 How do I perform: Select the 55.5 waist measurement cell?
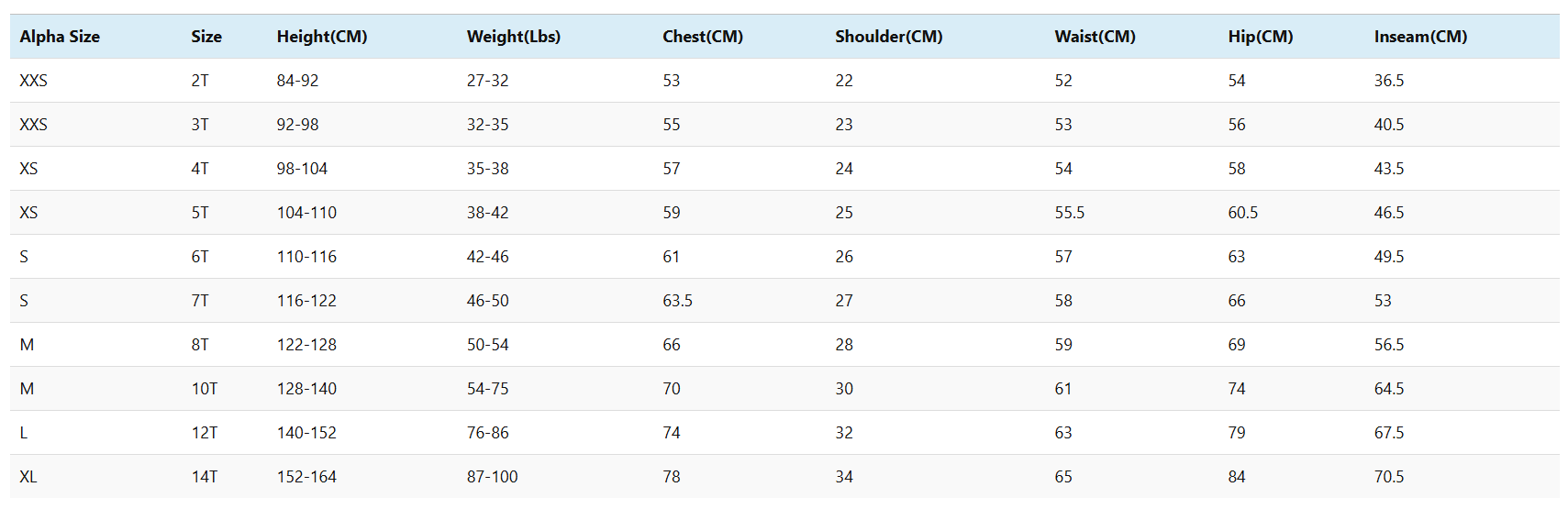(x=1070, y=213)
